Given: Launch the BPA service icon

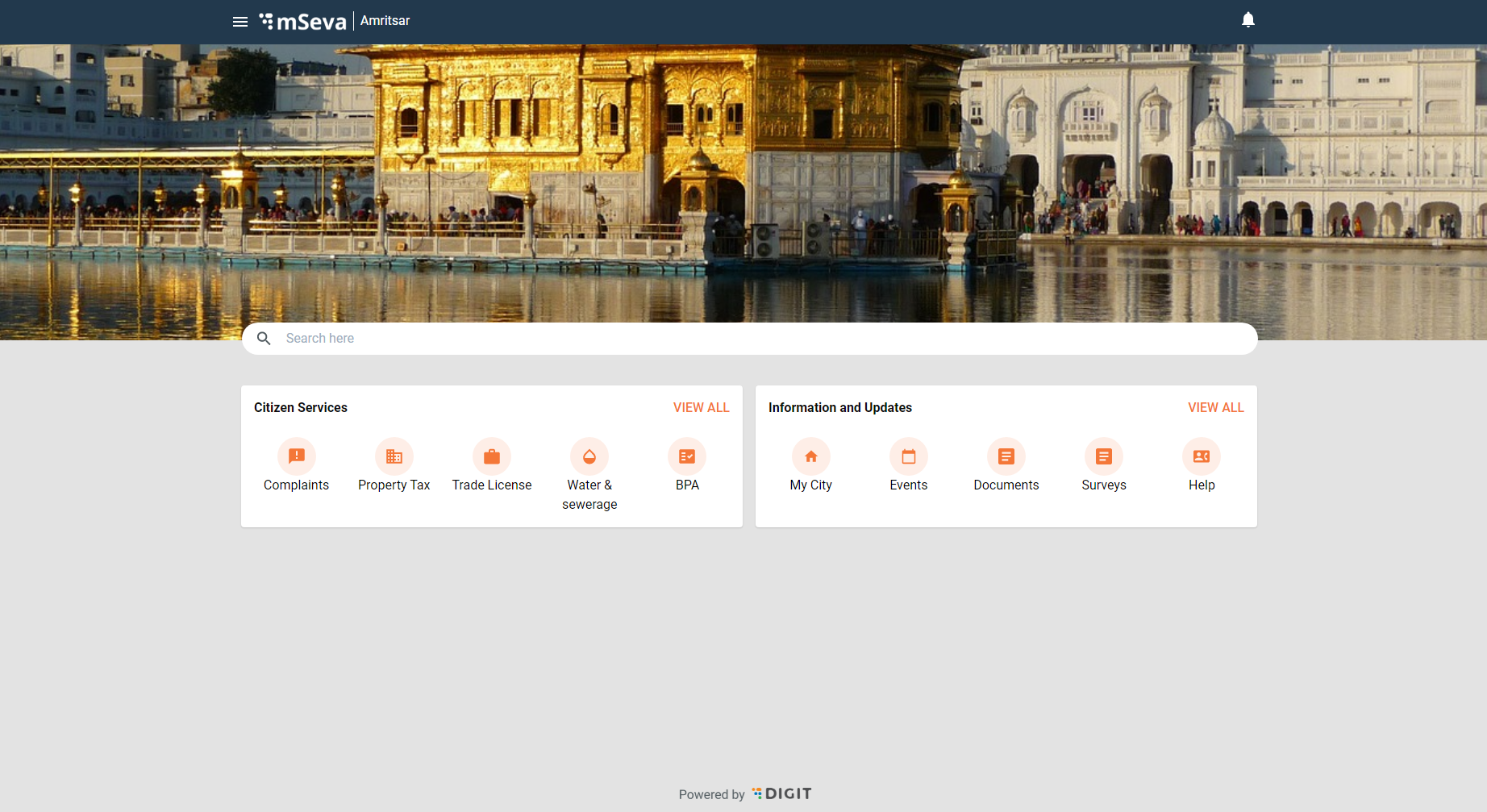Looking at the screenshot, I should point(686,456).
